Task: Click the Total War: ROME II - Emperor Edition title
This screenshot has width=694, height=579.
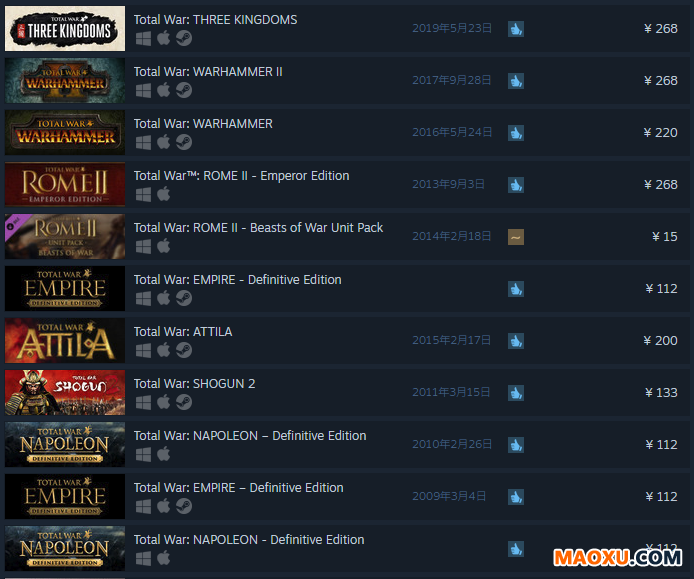Action: pos(241,176)
